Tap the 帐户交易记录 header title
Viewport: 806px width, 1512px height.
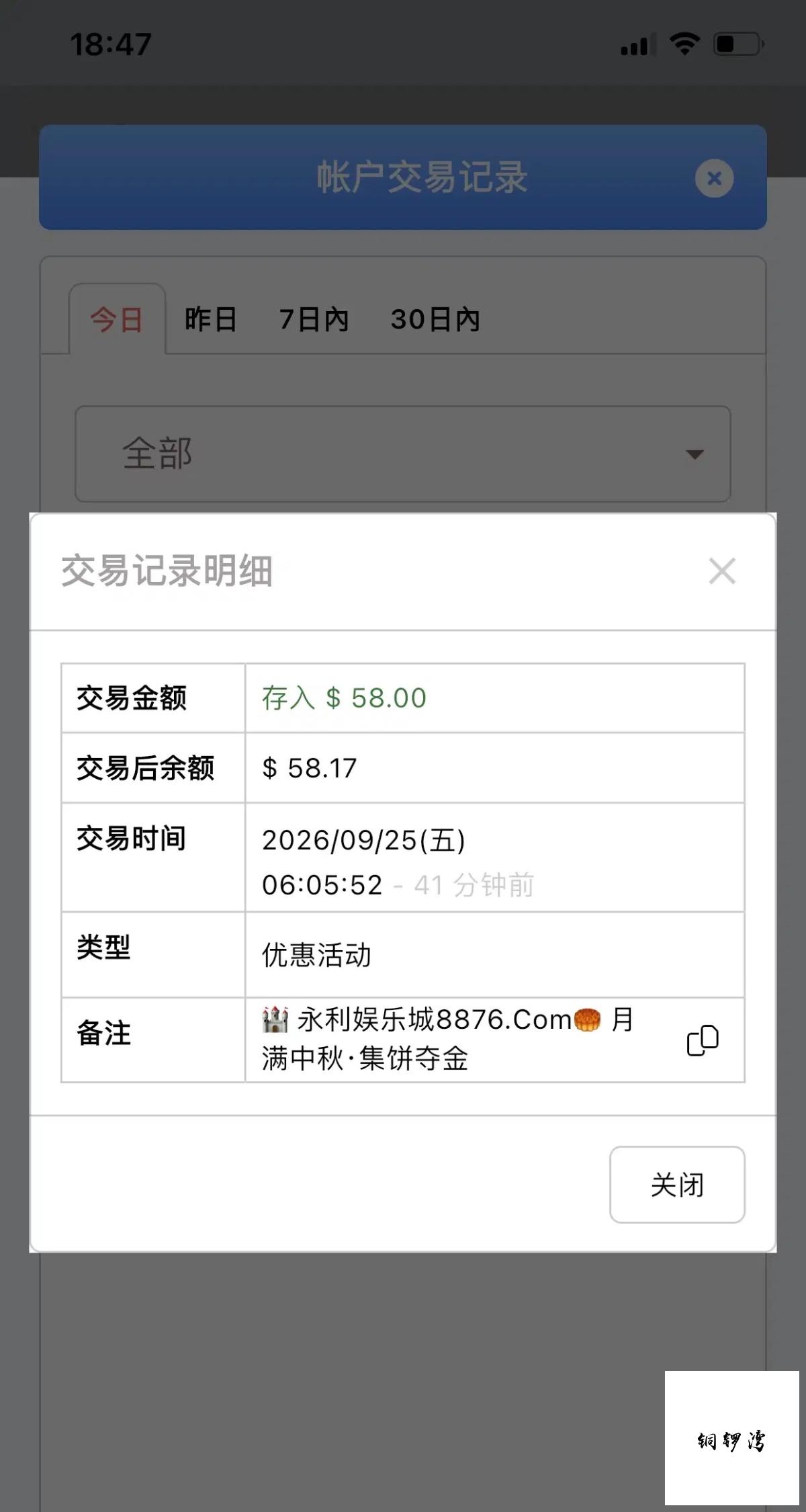(x=422, y=177)
